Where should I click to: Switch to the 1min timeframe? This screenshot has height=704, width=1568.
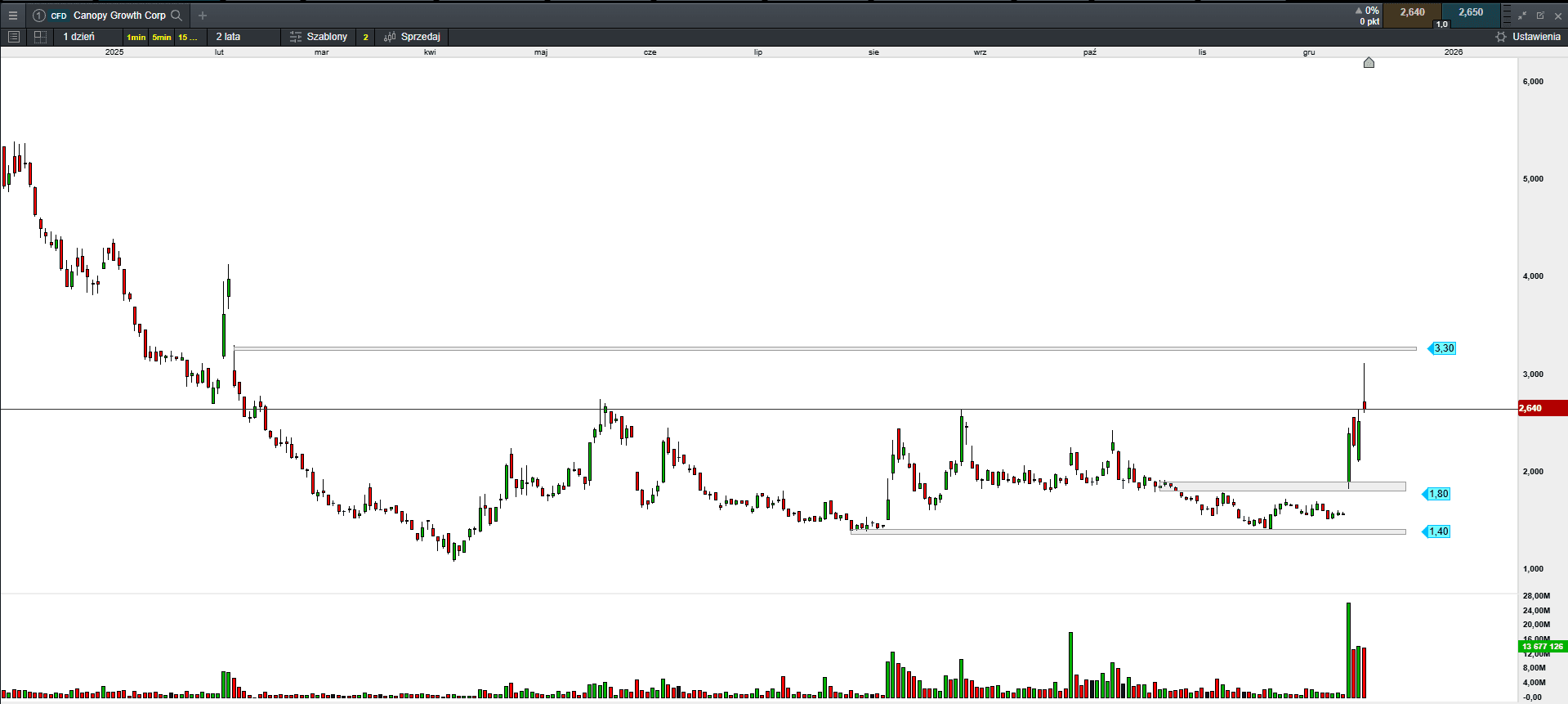136,38
